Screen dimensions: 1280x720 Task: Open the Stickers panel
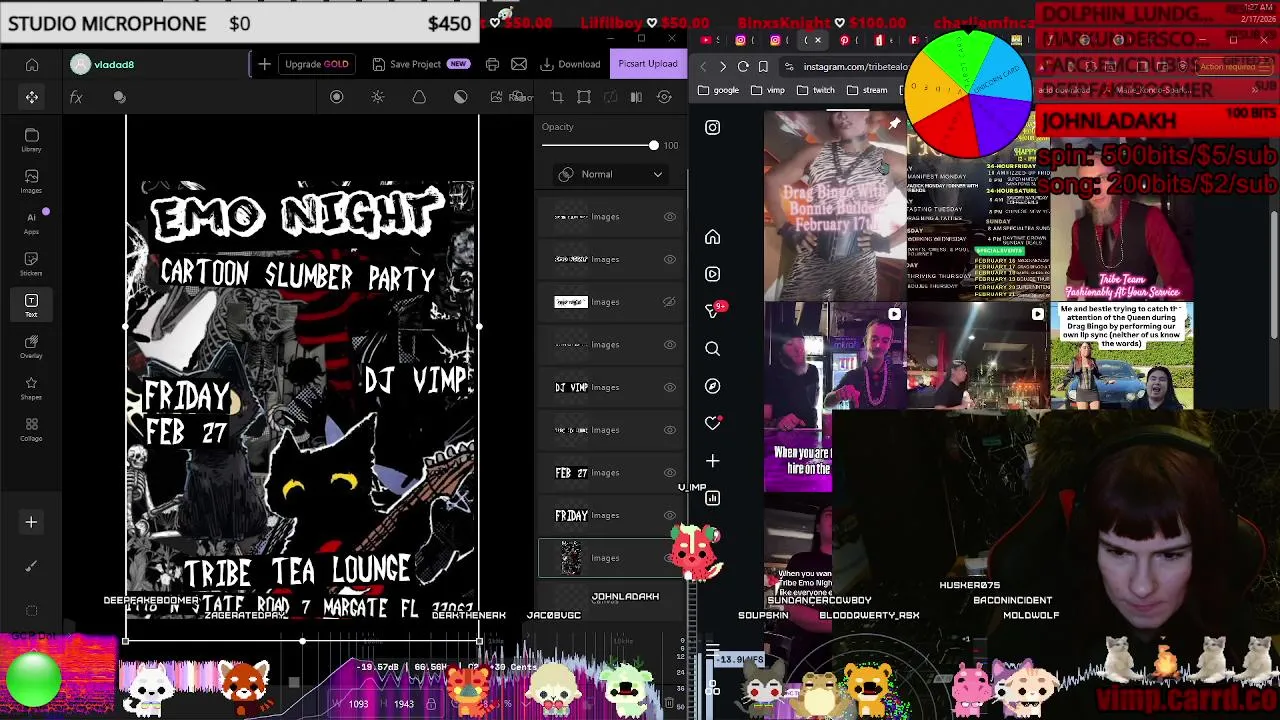[32, 264]
